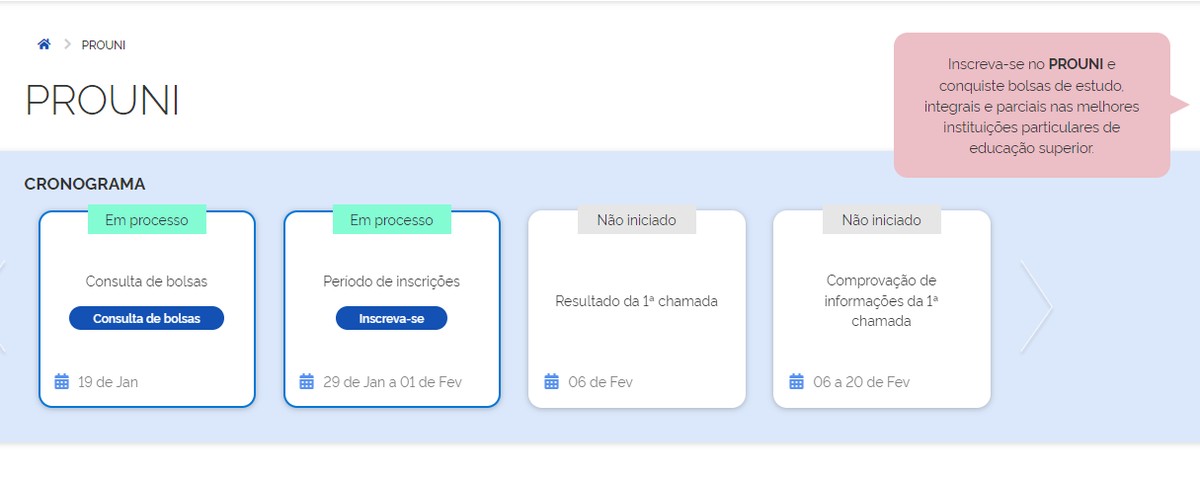Click the calendar icon beside 19 de Jan
Screen dimensions: 1200x480
tap(62, 382)
